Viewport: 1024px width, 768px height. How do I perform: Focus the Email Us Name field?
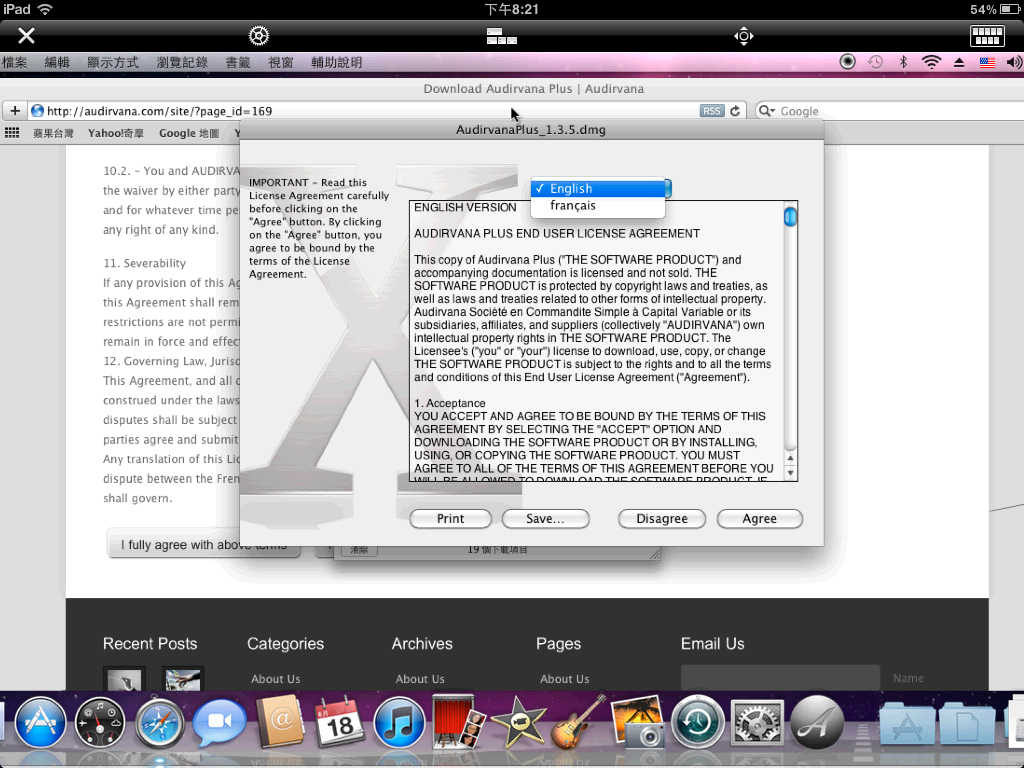tap(780, 678)
